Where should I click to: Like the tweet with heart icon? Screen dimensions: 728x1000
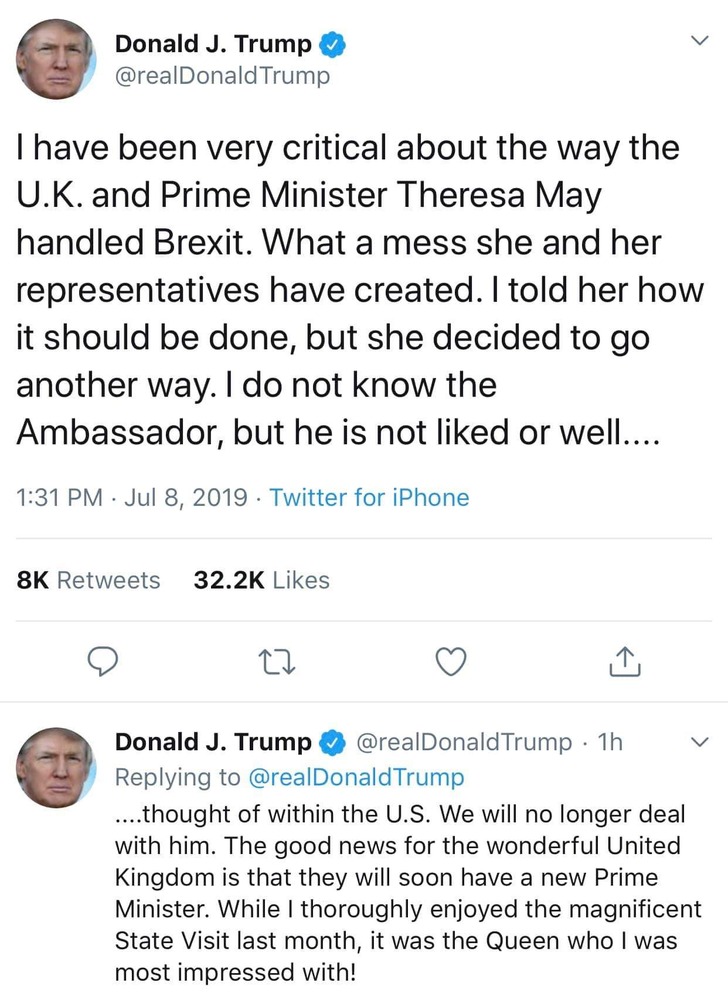454,661
